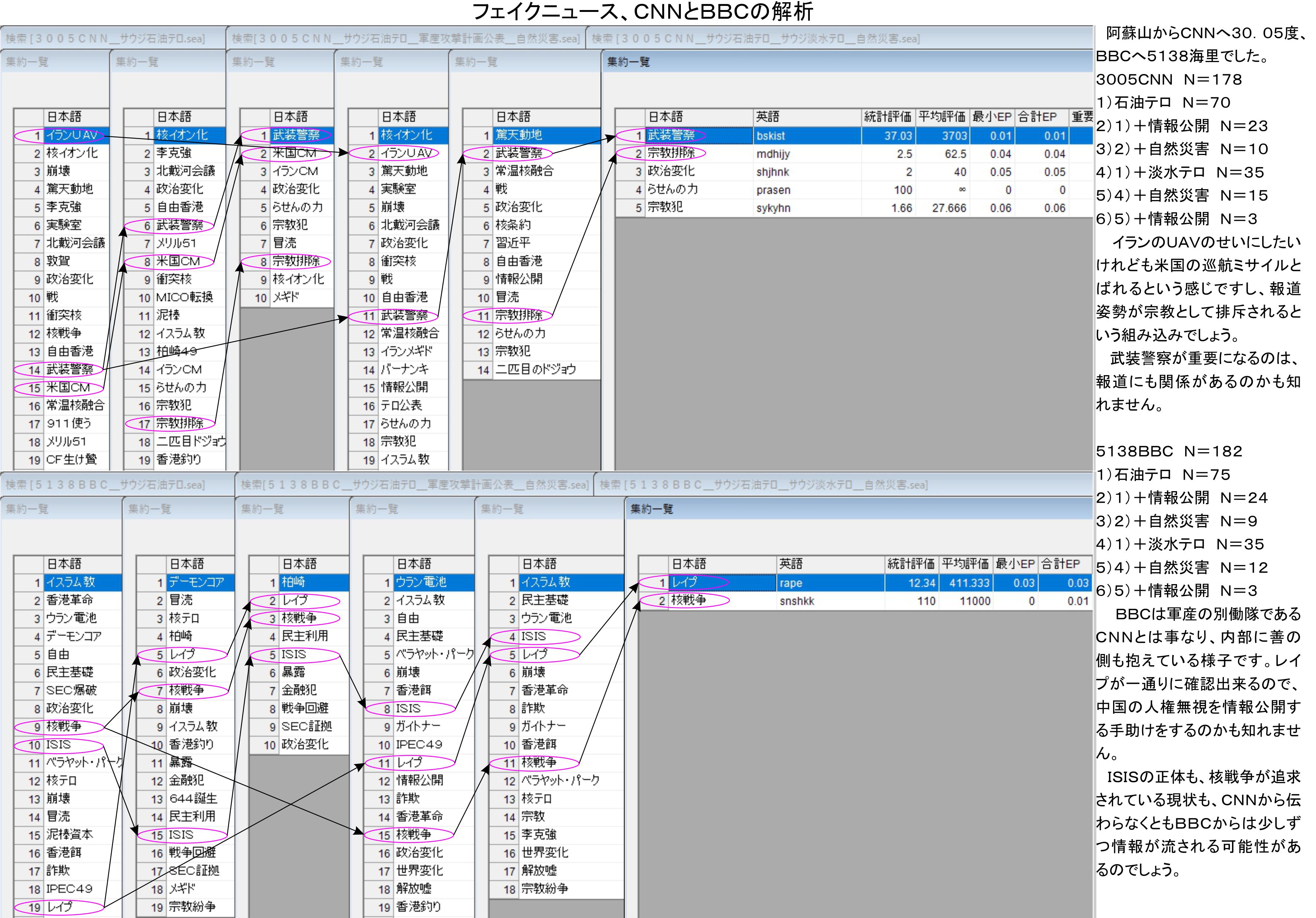
Task: Click the 重要 column header
Action: [1081, 117]
